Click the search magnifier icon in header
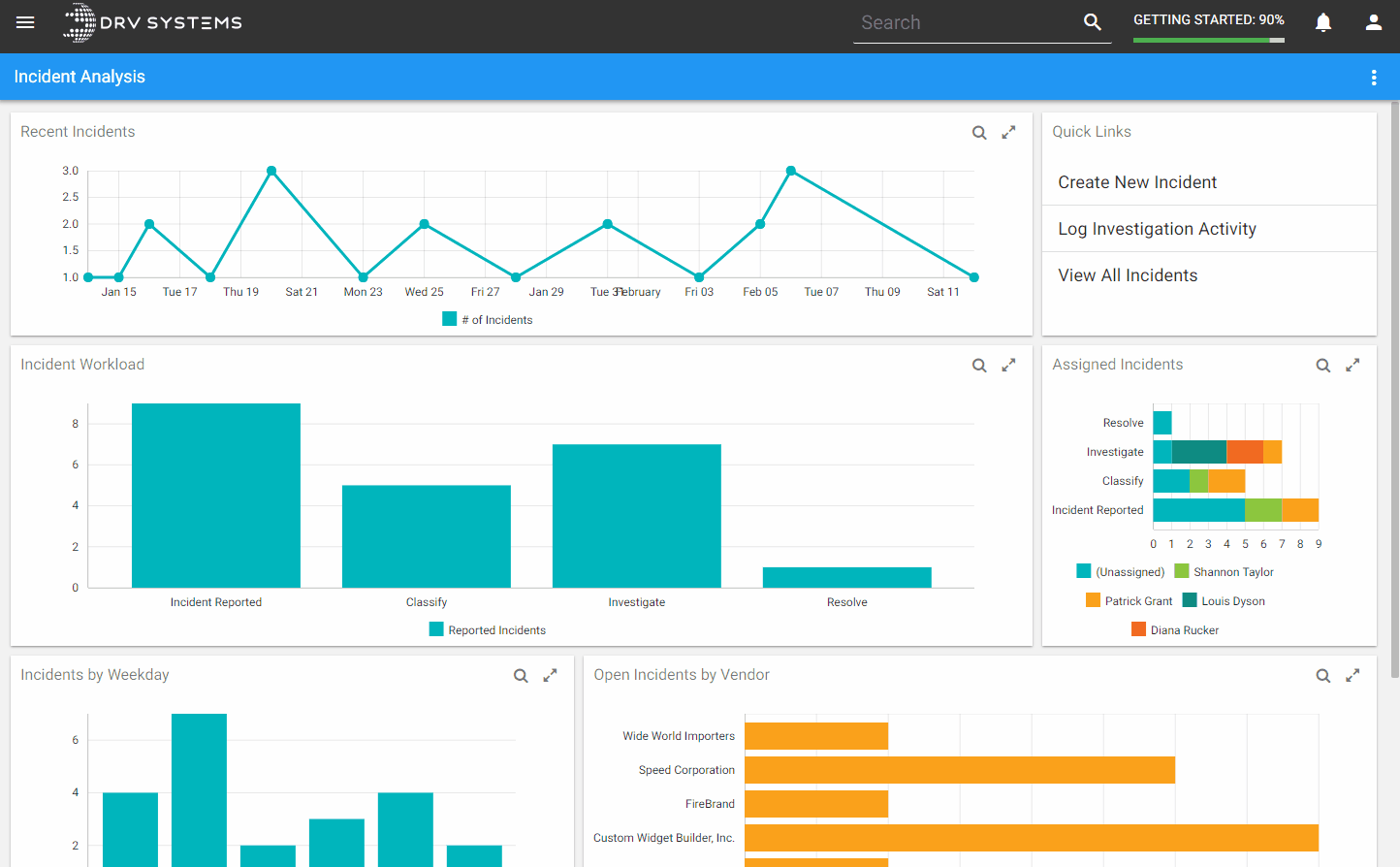Screen dimensions: 1400x867 1093,22
